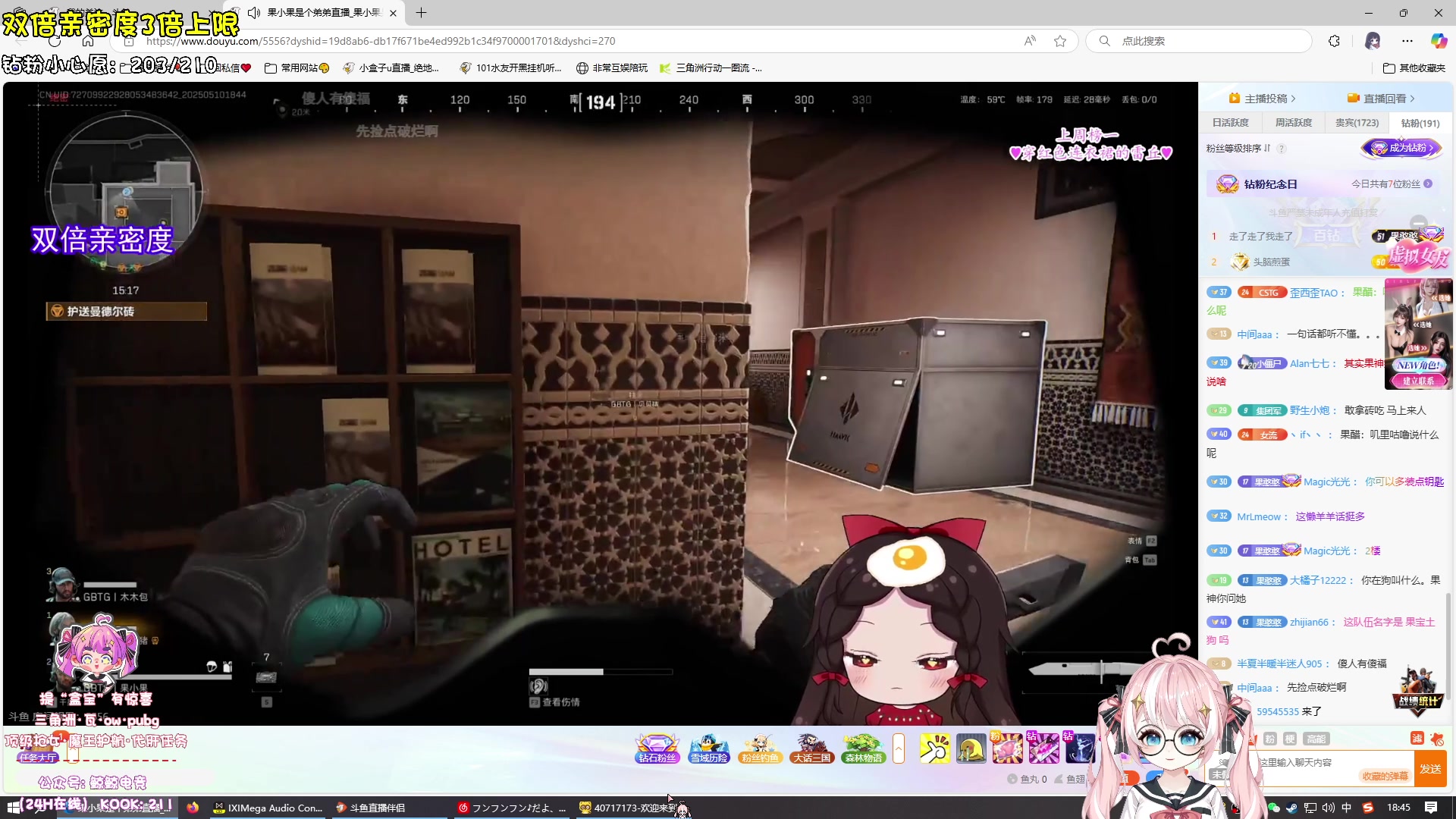Open the 常用网站 bookmarks folder

click(x=297, y=68)
